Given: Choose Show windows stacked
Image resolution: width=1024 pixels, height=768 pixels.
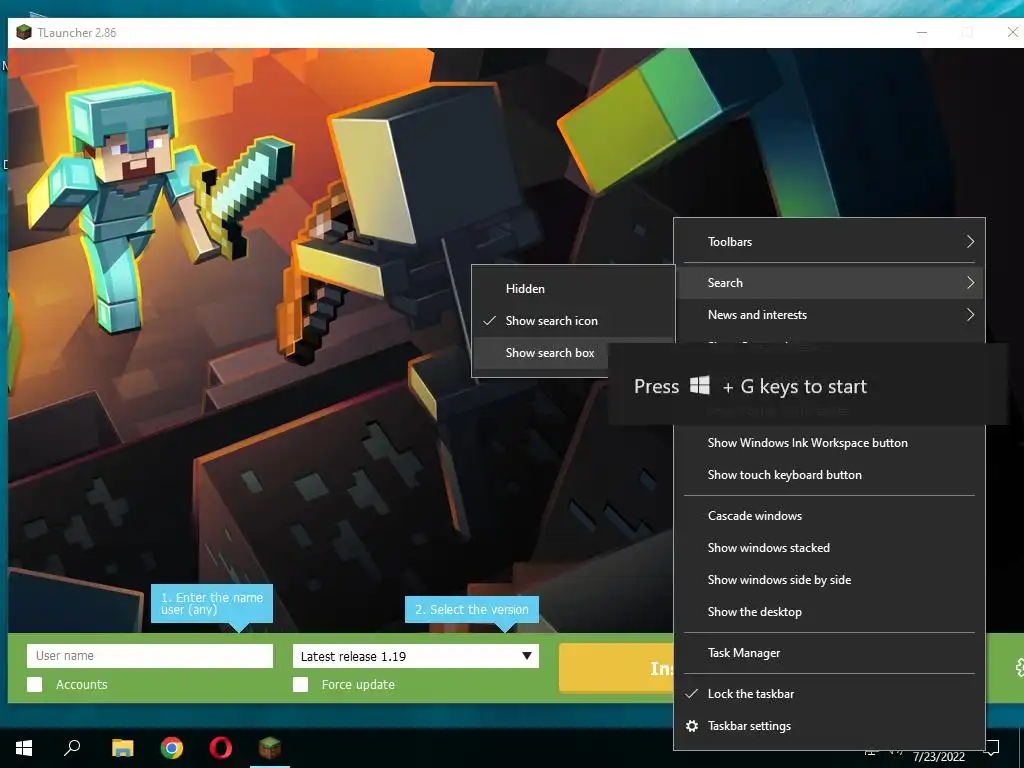Looking at the screenshot, I should [829, 548].
